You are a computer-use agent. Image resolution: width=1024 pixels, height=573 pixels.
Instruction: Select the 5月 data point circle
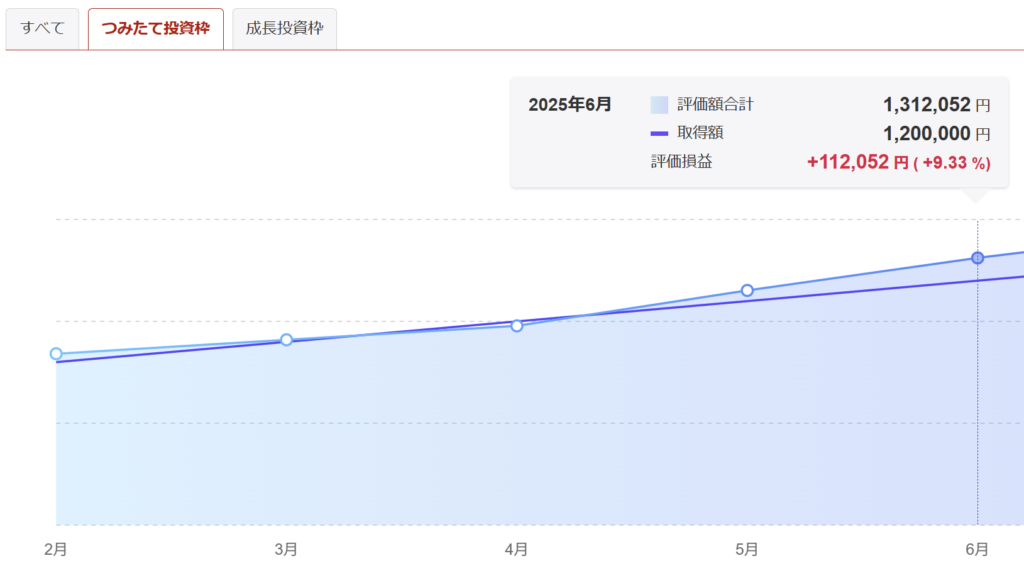747,290
